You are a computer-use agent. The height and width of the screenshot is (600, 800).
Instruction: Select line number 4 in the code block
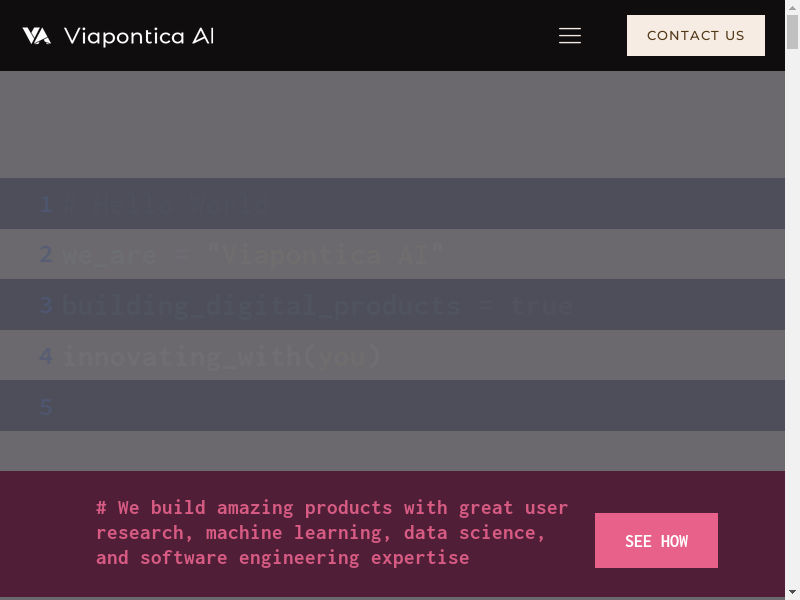click(x=45, y=356)
